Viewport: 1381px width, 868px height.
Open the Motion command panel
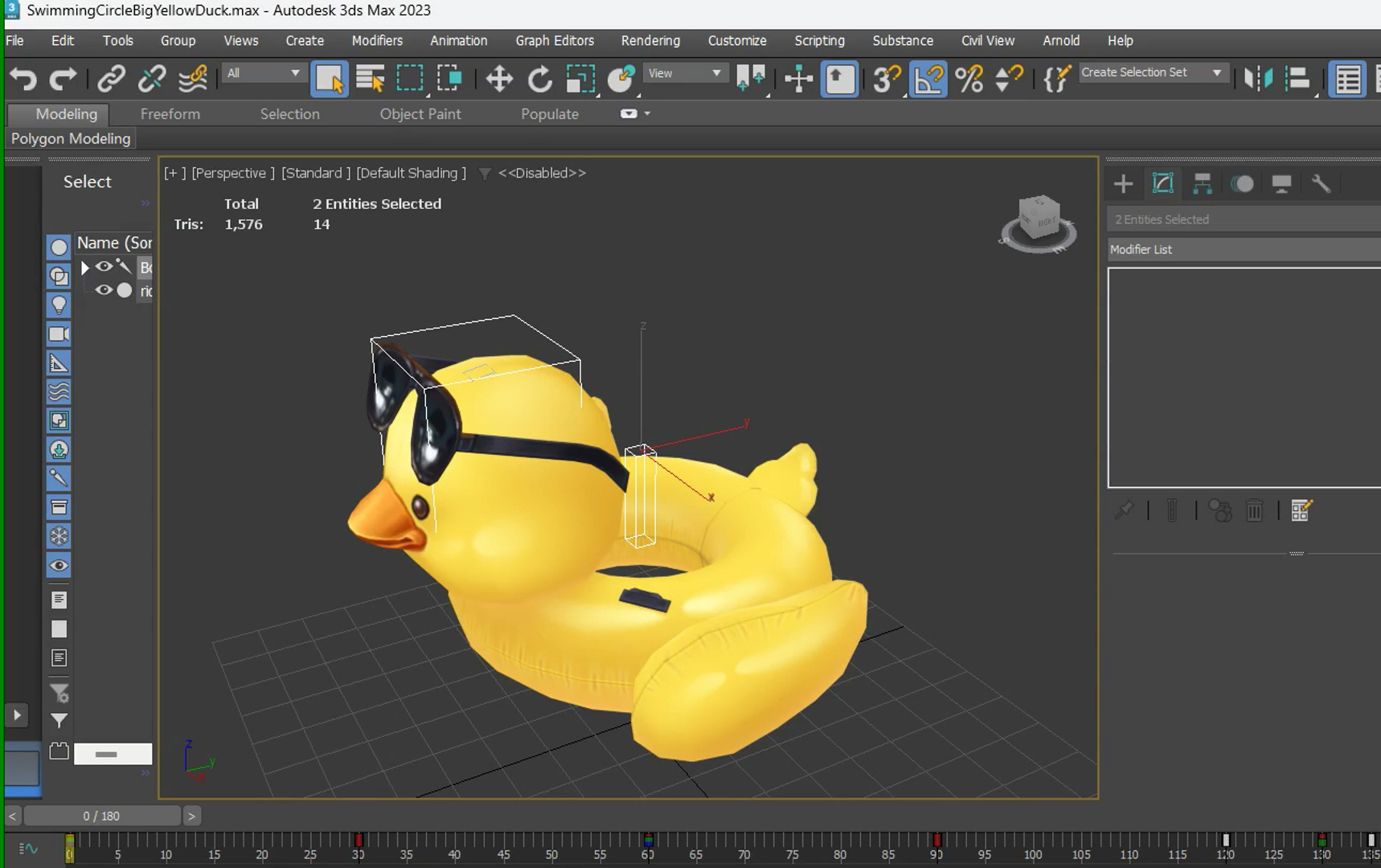(x=1243, y=184)
